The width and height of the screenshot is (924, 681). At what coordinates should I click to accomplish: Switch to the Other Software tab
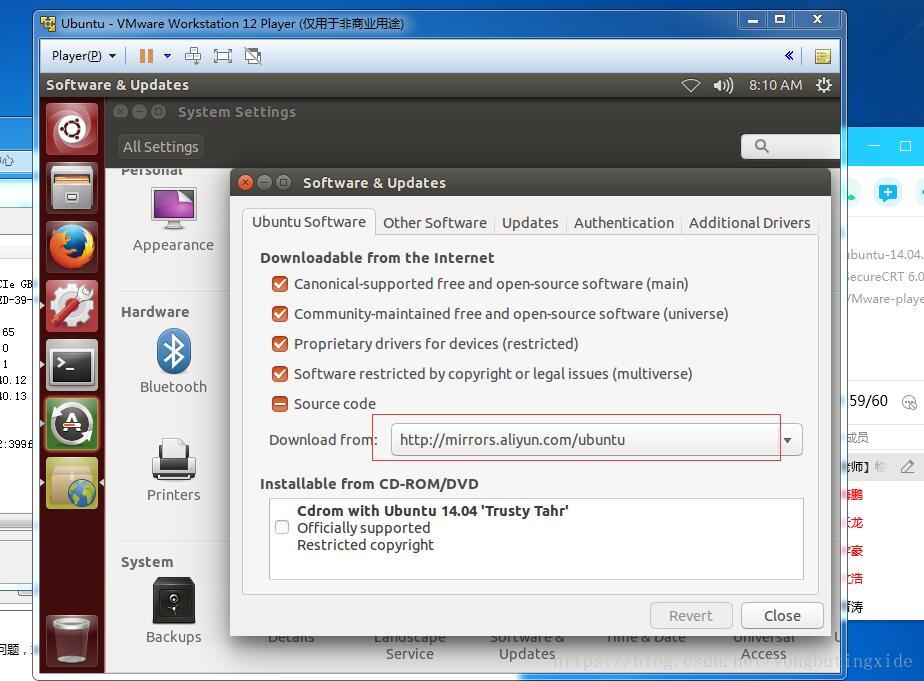coord(435,223)
